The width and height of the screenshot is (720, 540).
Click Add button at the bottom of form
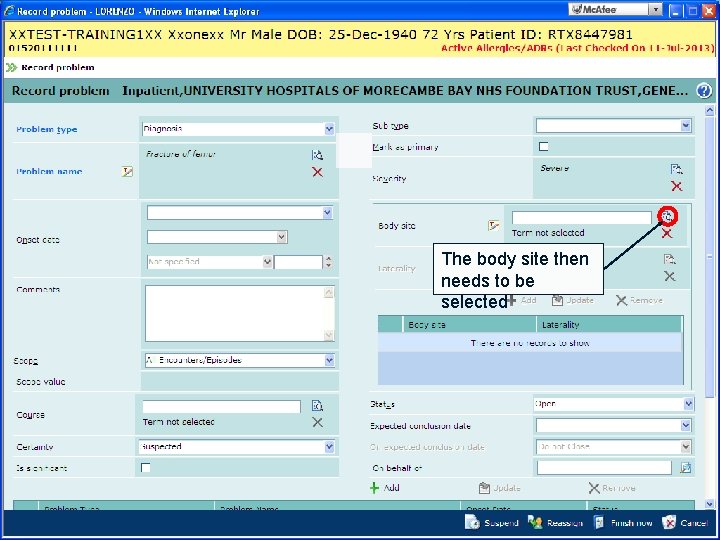click(385, 488)
